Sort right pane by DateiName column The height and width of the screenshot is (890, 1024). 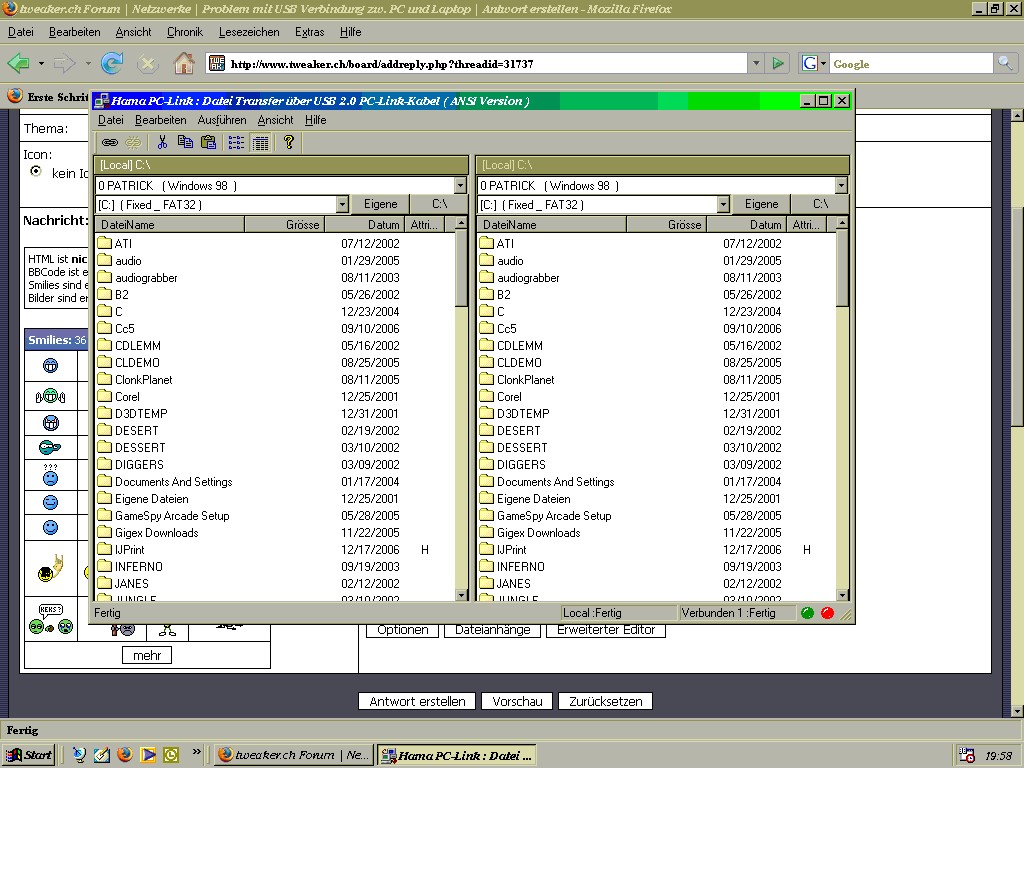pyautogui.click(x=552, y=225)
